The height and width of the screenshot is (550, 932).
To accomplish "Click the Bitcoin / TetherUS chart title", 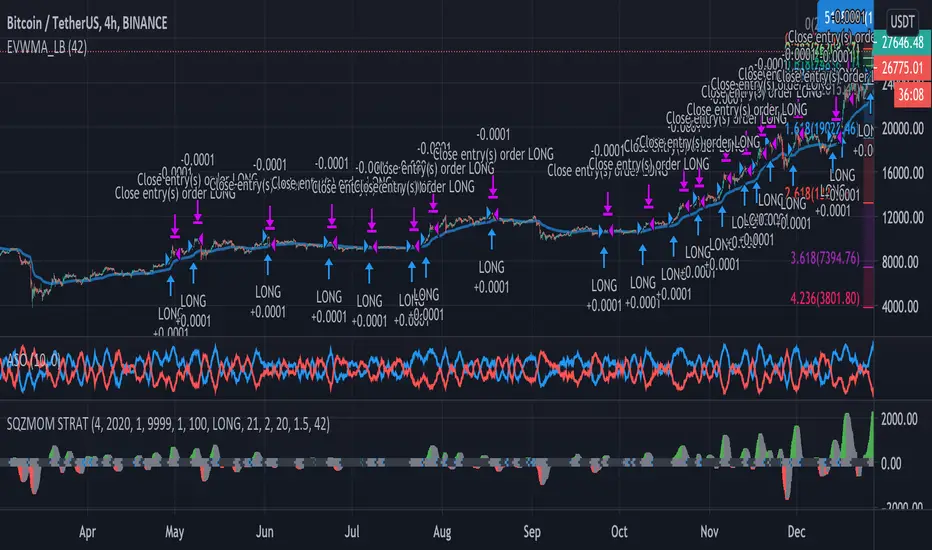I will 87,23.
